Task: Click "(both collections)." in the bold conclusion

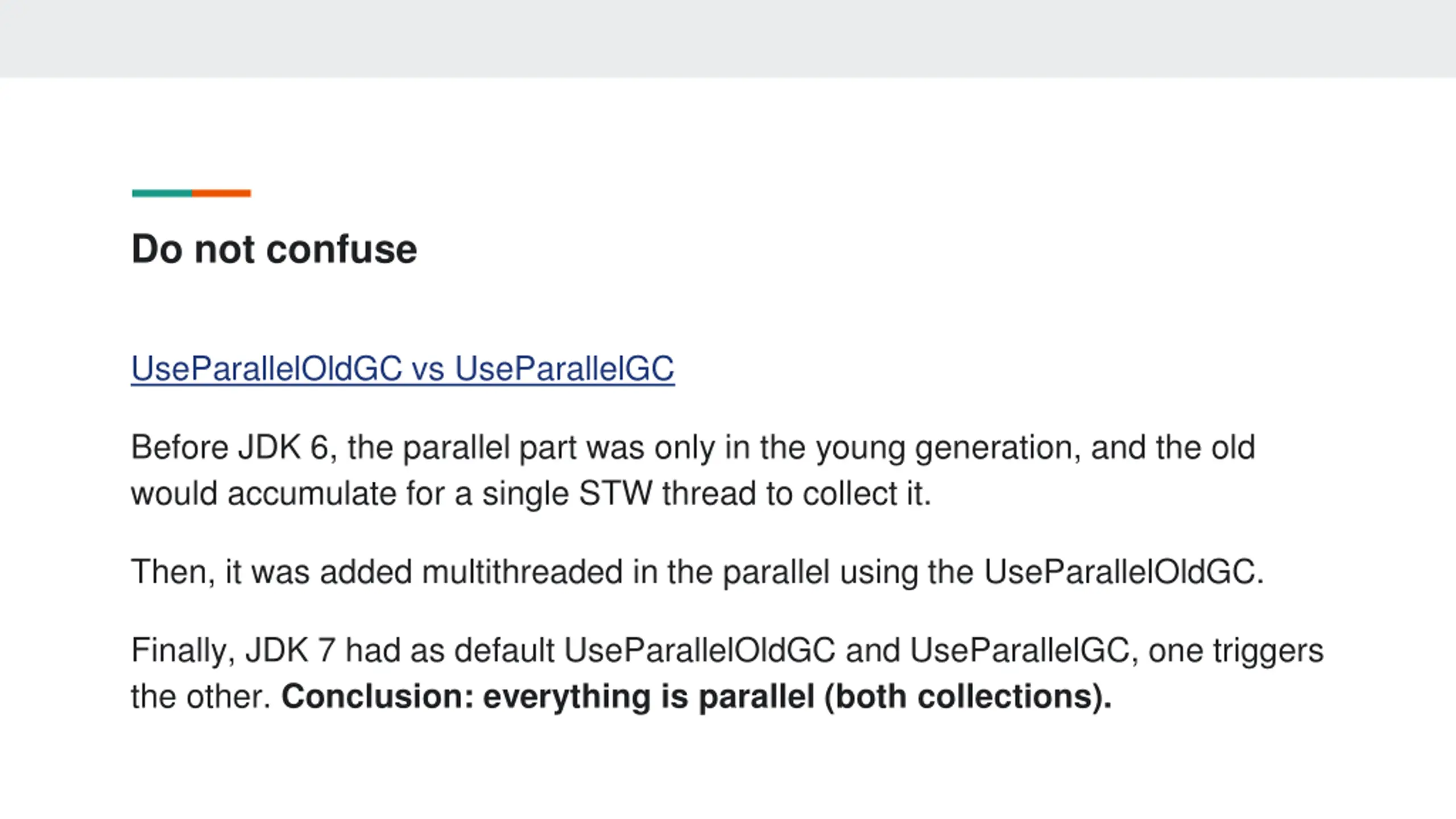Action: [x=968, y=696]
